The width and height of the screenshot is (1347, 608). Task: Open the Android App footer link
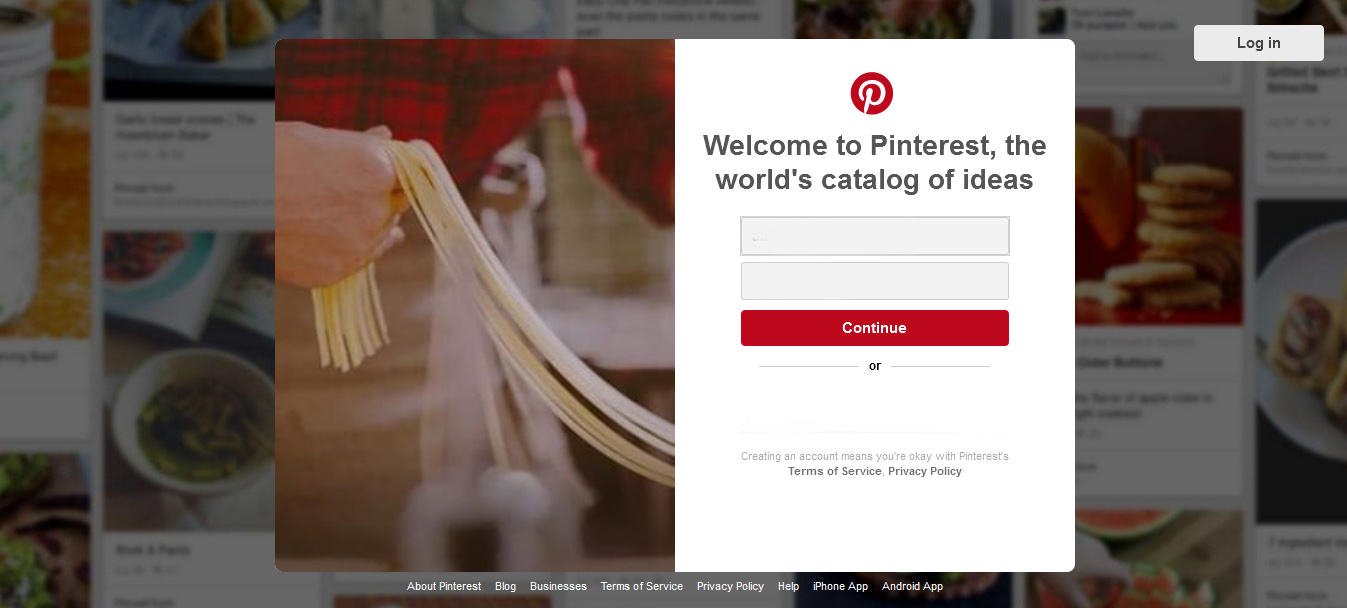coord(912,586)
